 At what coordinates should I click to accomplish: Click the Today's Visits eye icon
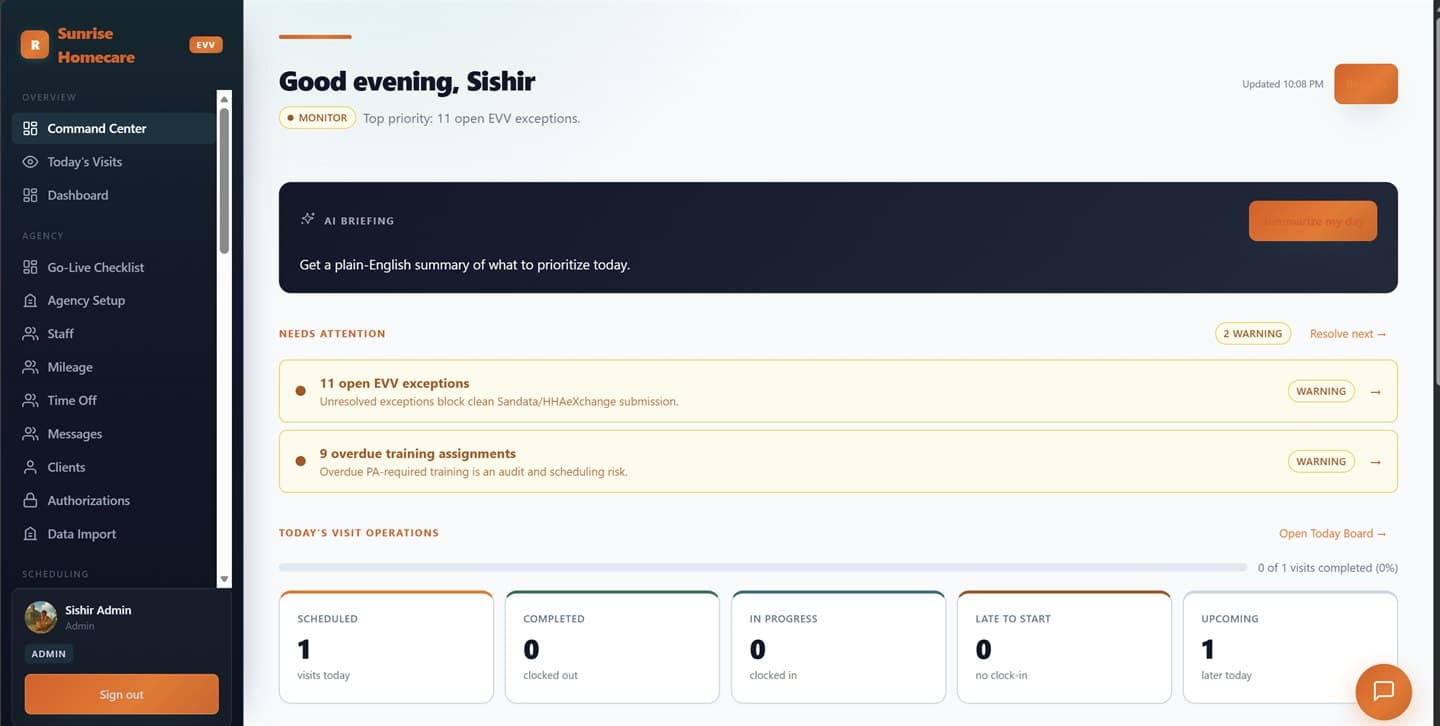(x=30, y=162)
